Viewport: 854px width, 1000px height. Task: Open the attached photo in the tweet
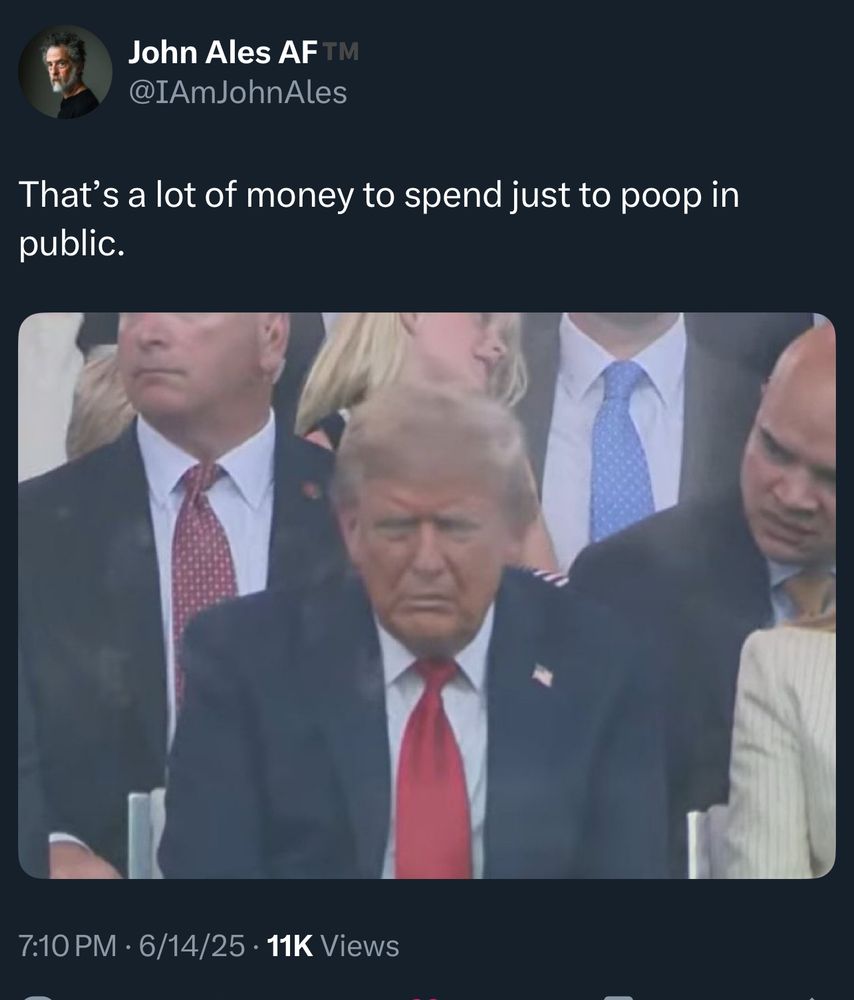(427, 596)
